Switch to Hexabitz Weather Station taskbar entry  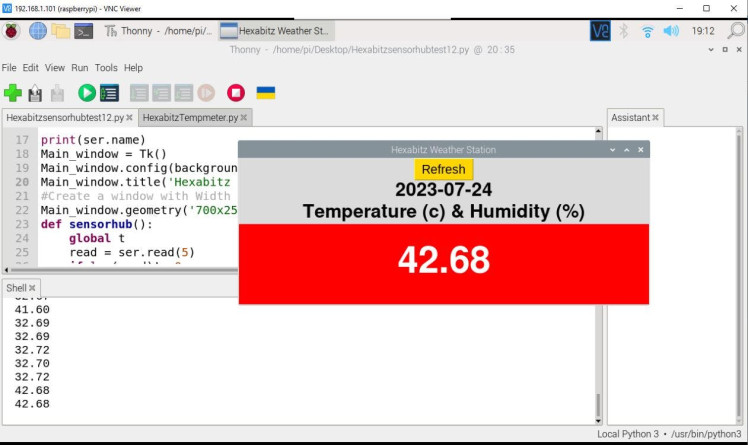point(277,31)
